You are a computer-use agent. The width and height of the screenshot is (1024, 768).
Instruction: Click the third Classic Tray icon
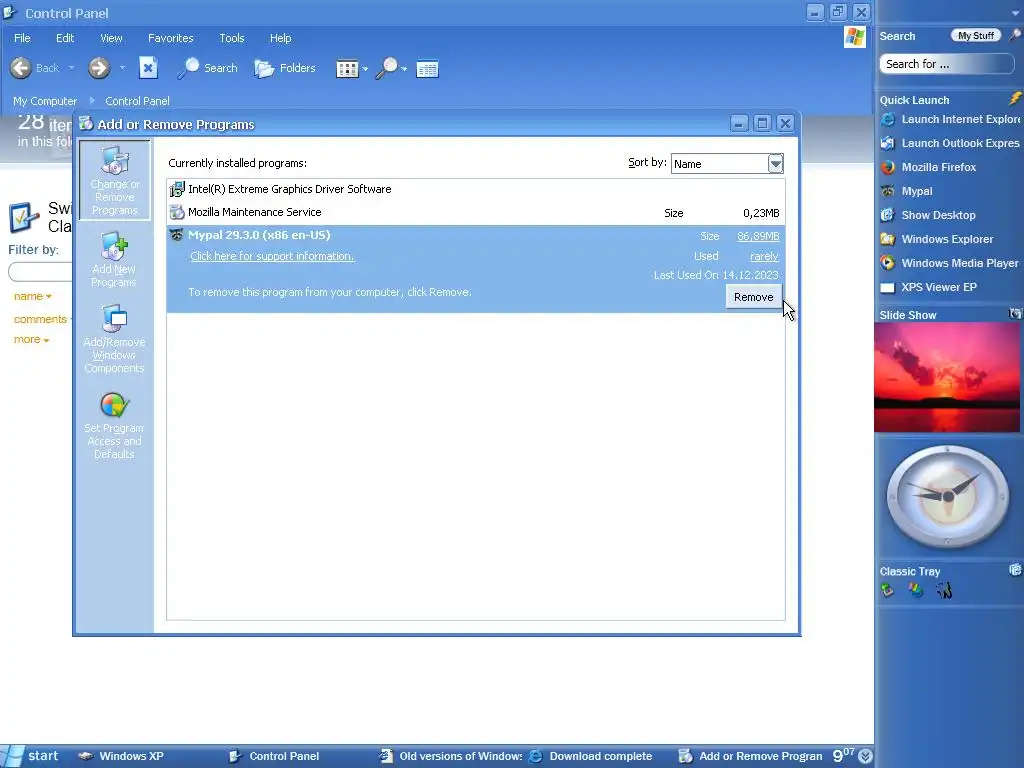pos(944,590)
